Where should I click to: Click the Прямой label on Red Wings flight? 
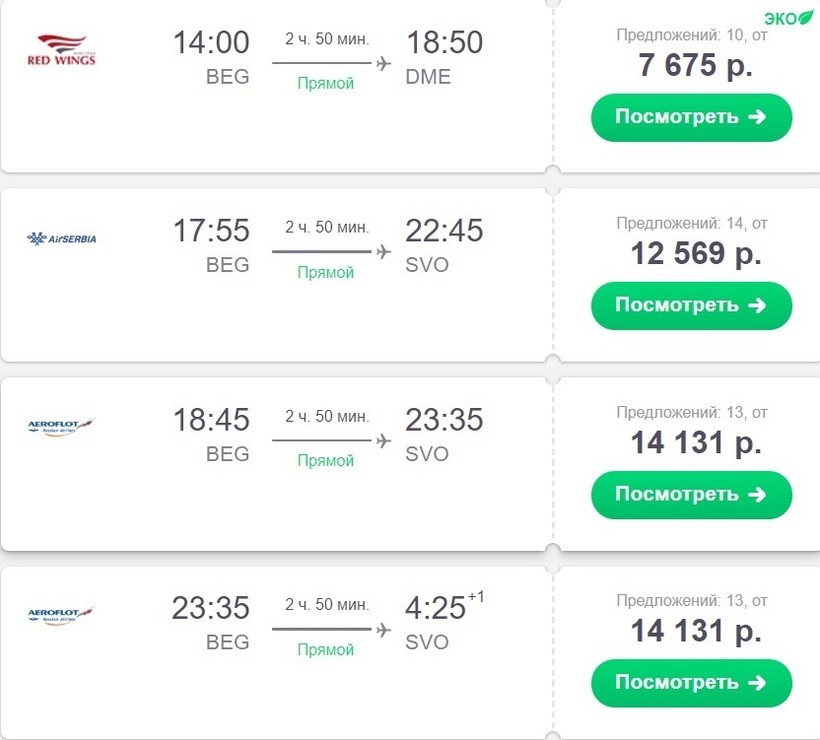pyautogui.click(x=326, y=84)
